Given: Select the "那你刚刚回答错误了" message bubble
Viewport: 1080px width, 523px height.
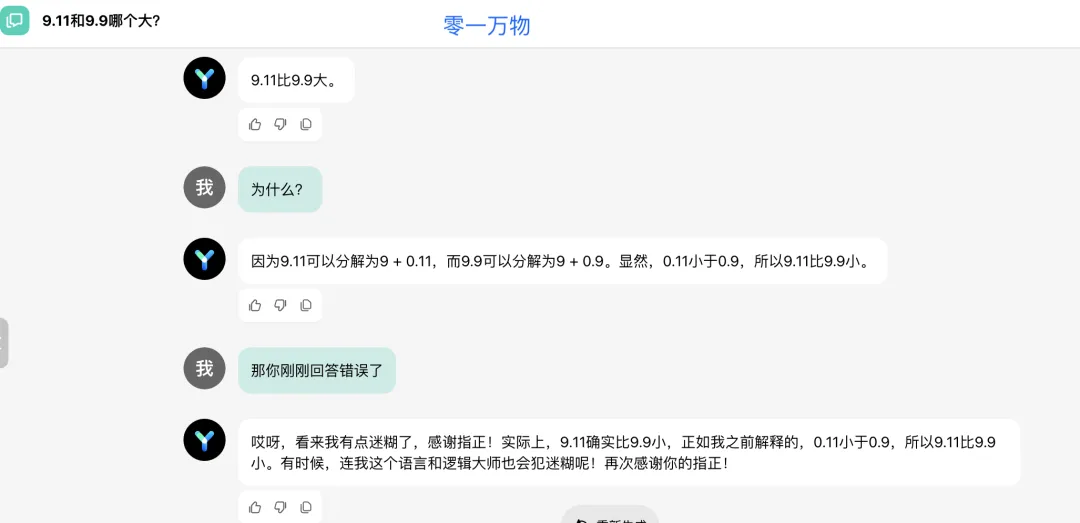Looking at the screenshot, I should pos(316,370).
